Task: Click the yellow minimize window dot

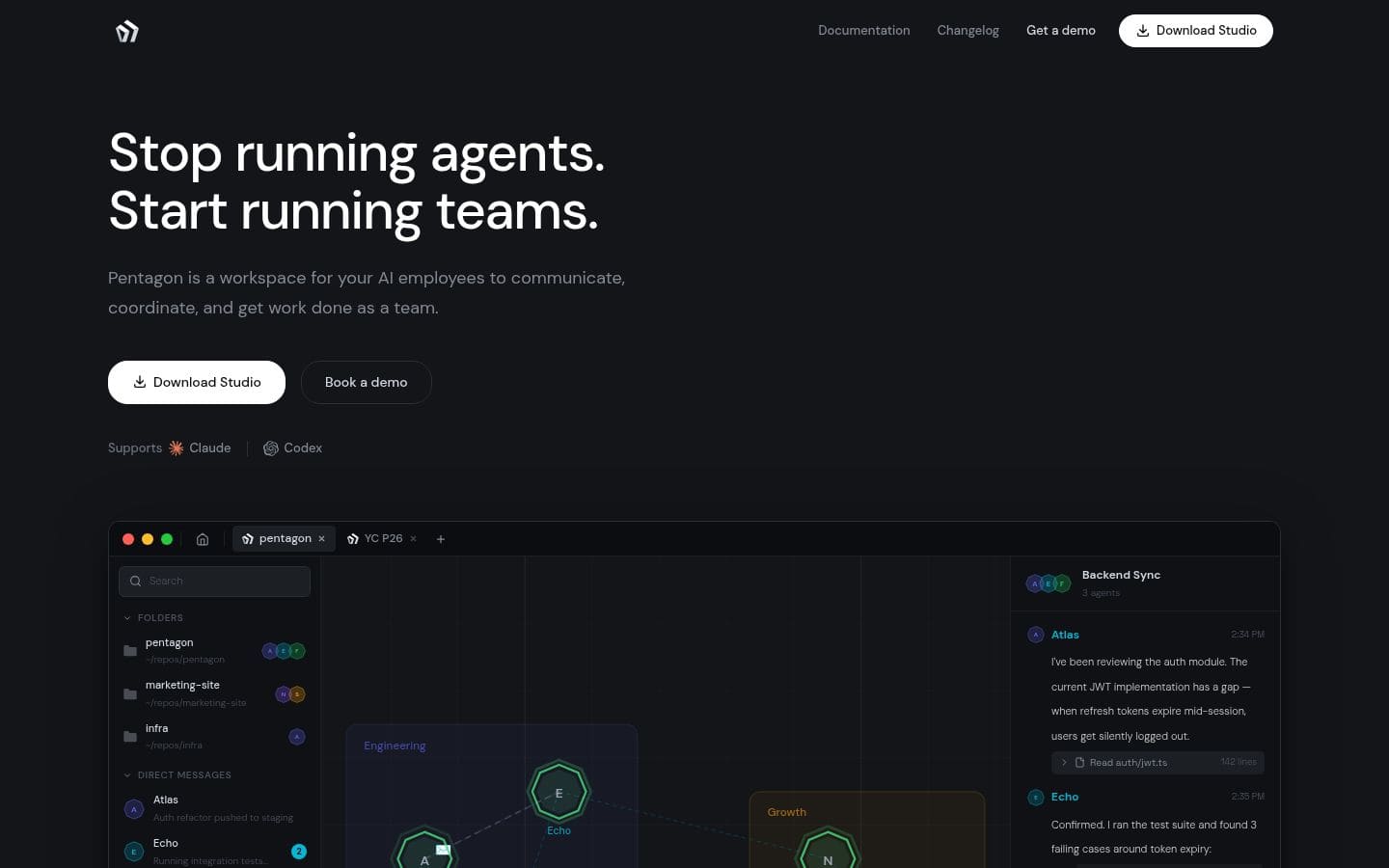Action: [148, 539]
